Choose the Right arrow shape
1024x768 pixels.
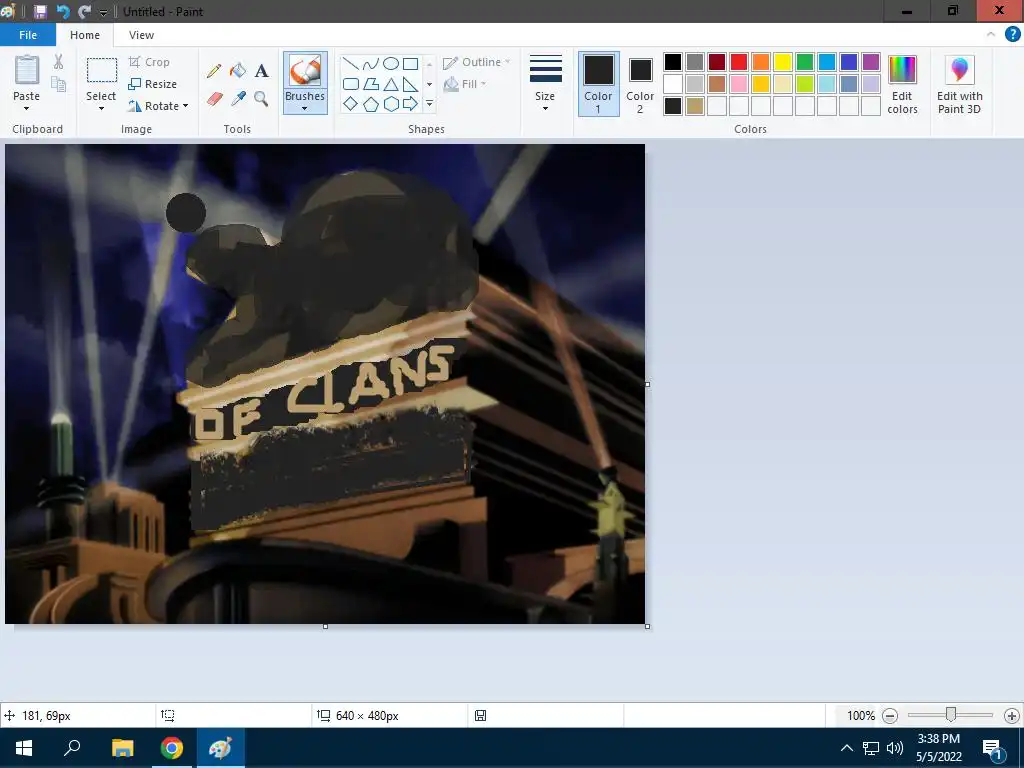[x=410, y=104]
